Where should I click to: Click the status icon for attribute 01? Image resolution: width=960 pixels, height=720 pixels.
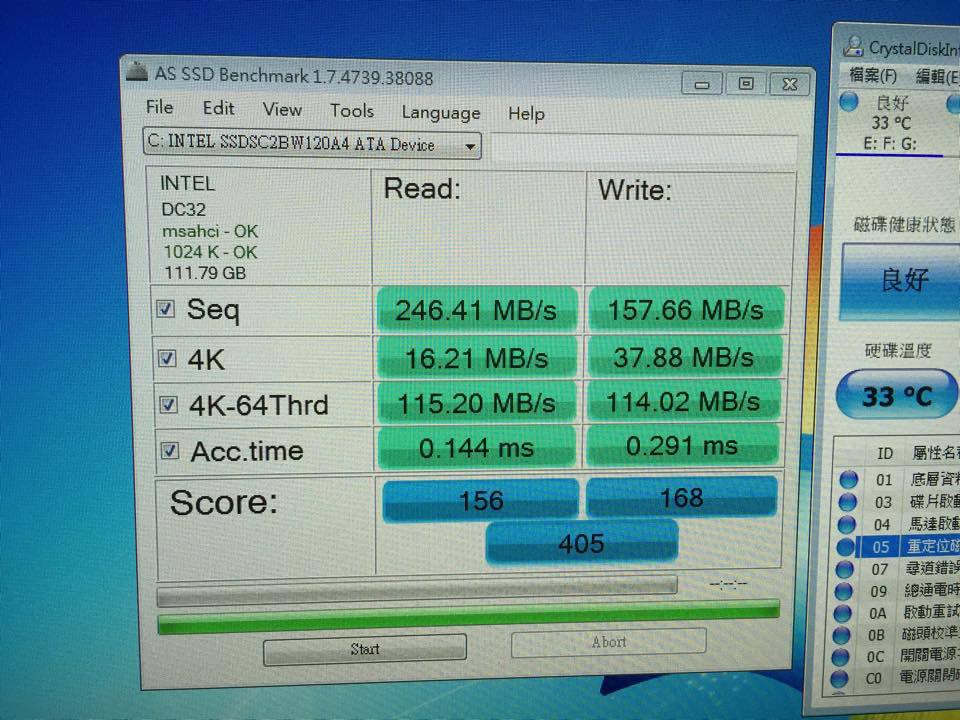coord(849,479)
